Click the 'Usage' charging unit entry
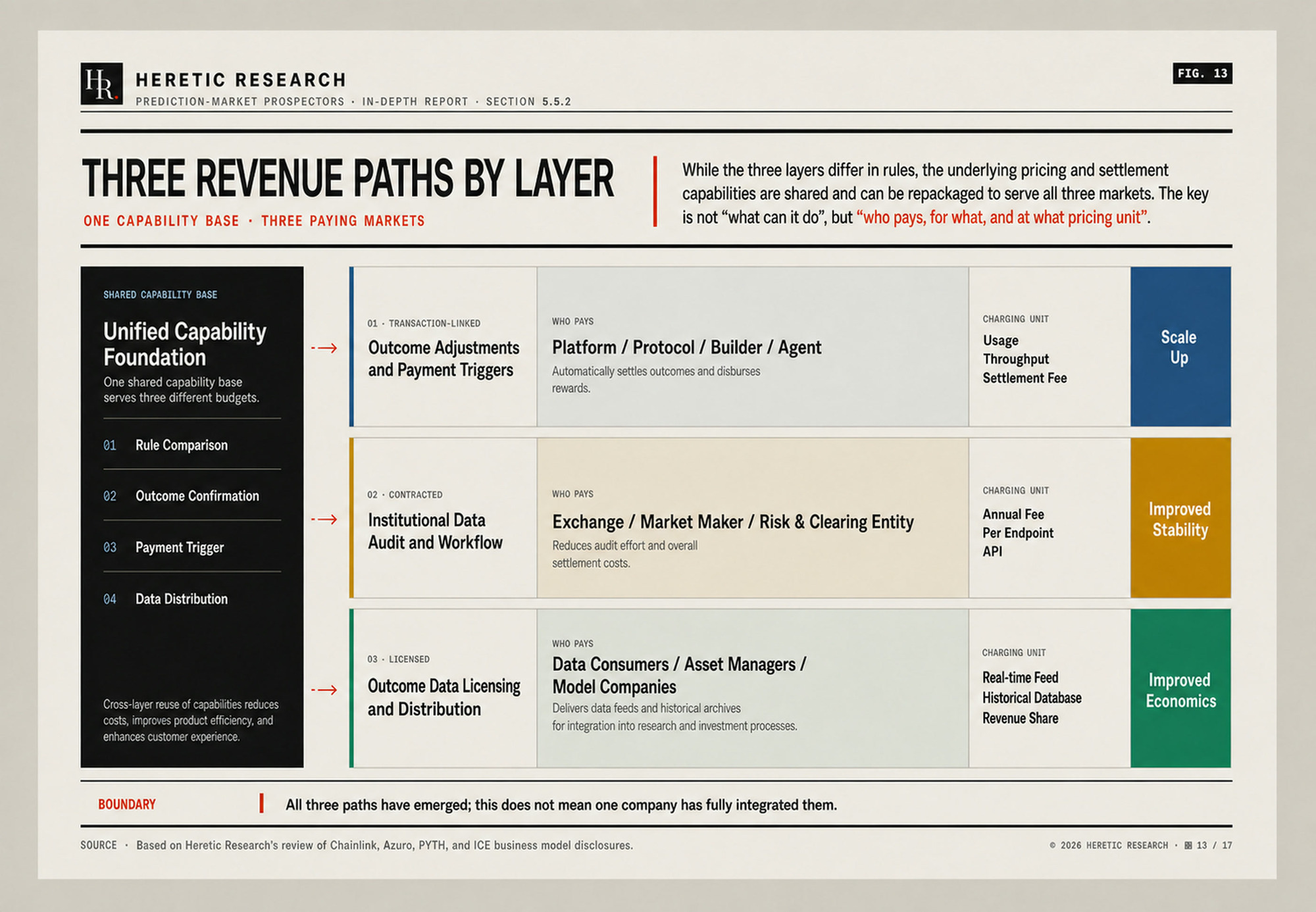1316x912 pixels. (1000, 340)
